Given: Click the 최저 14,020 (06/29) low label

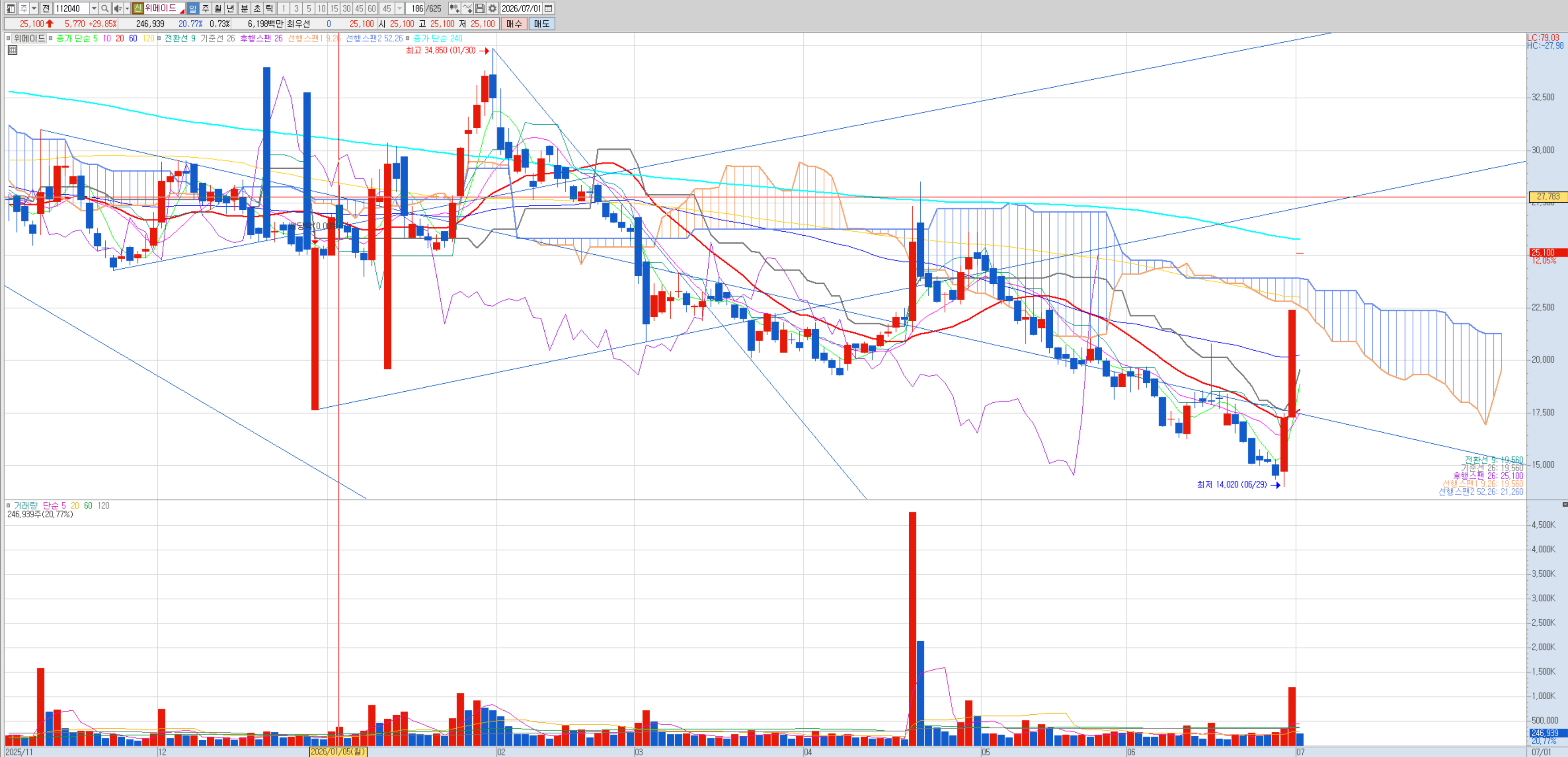Looking at the screenshot, I should point(1231,484).
